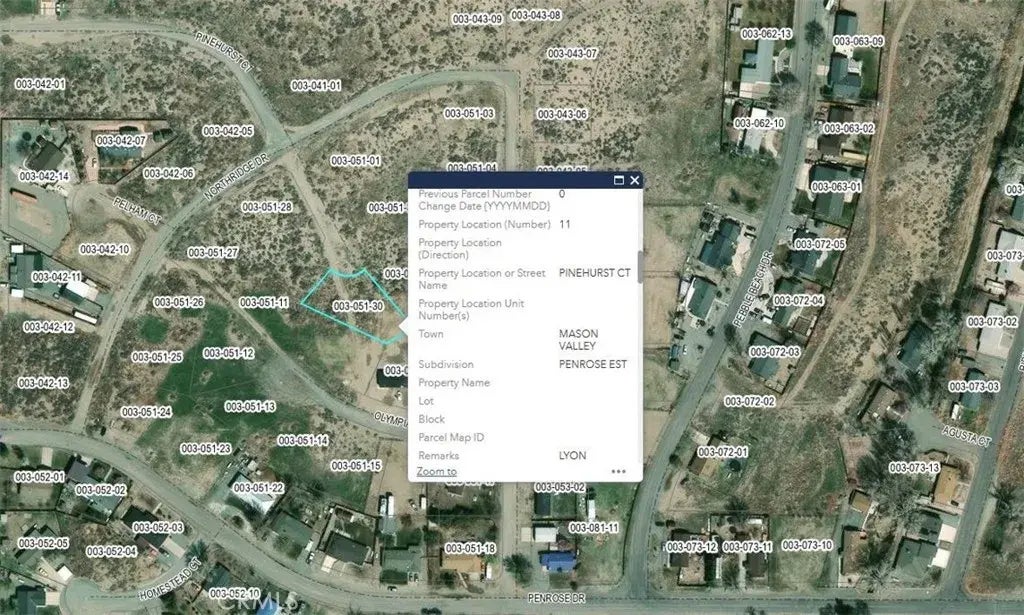Click the PENROSE EST subdivision value
1024x615 pixels.
click(592, 364)
